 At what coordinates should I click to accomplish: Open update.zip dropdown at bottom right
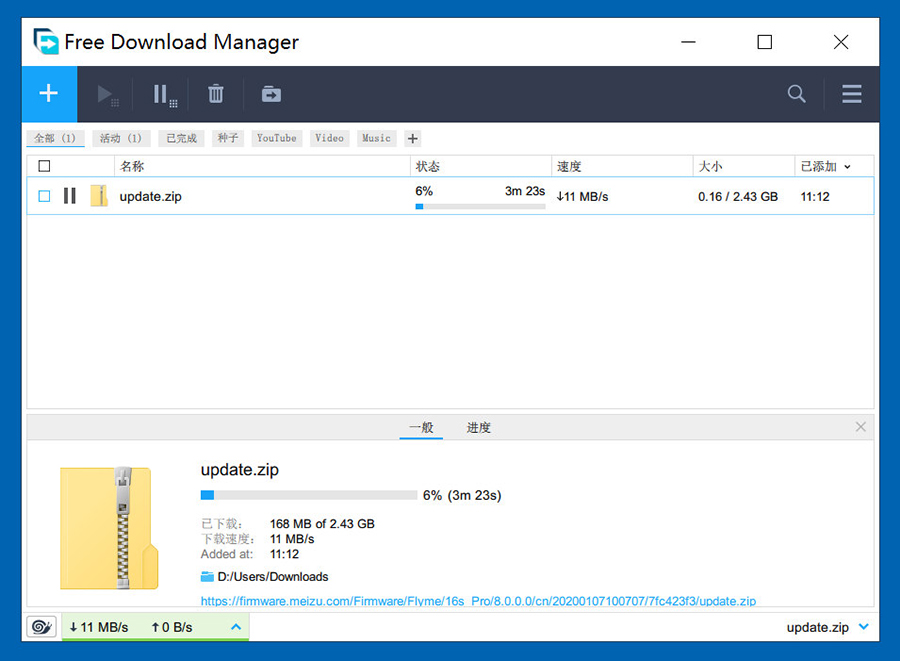click(863, 627)
